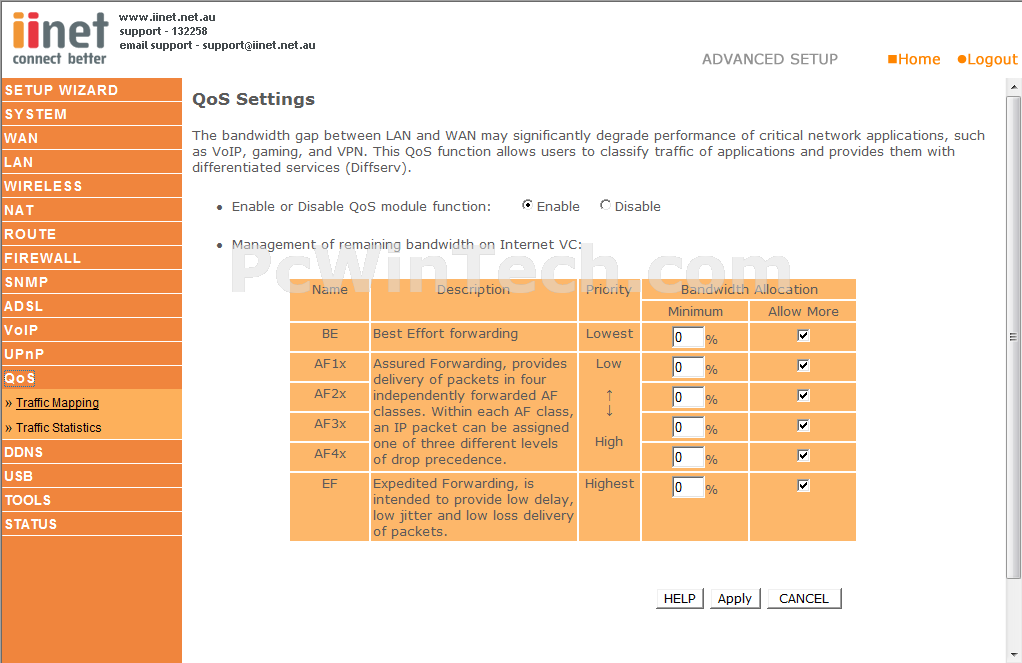Open the NAT menu
The width and height of the screenshot is (1022, 663).
91,211
